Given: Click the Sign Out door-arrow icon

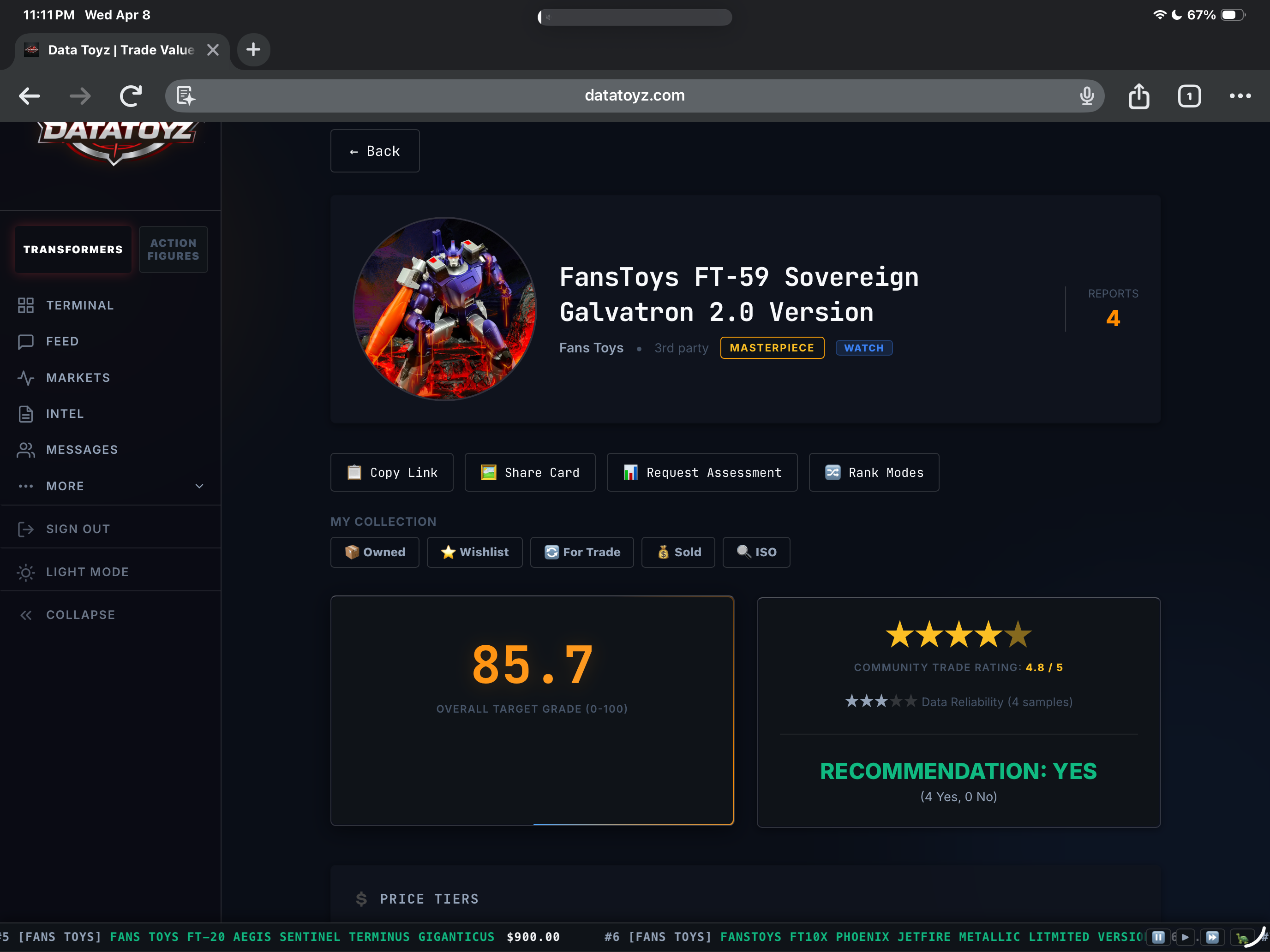Looking at the screenshot, I should [25, 529].
